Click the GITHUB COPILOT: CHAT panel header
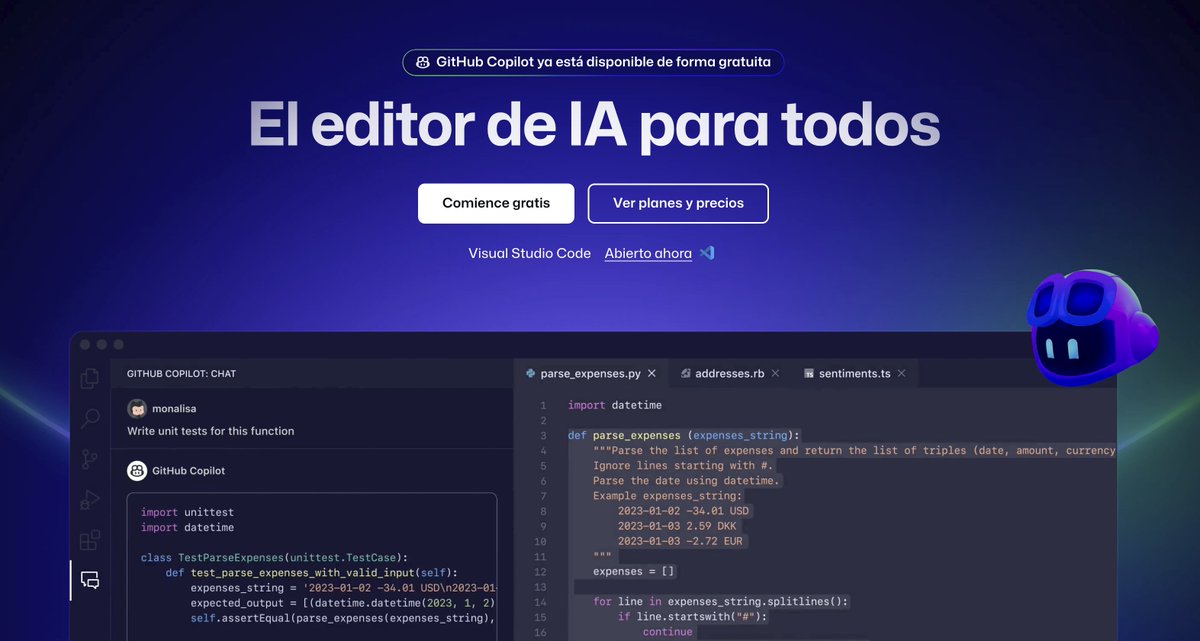This screenshot has height=641, width=1200. click(x=181, y=374)
